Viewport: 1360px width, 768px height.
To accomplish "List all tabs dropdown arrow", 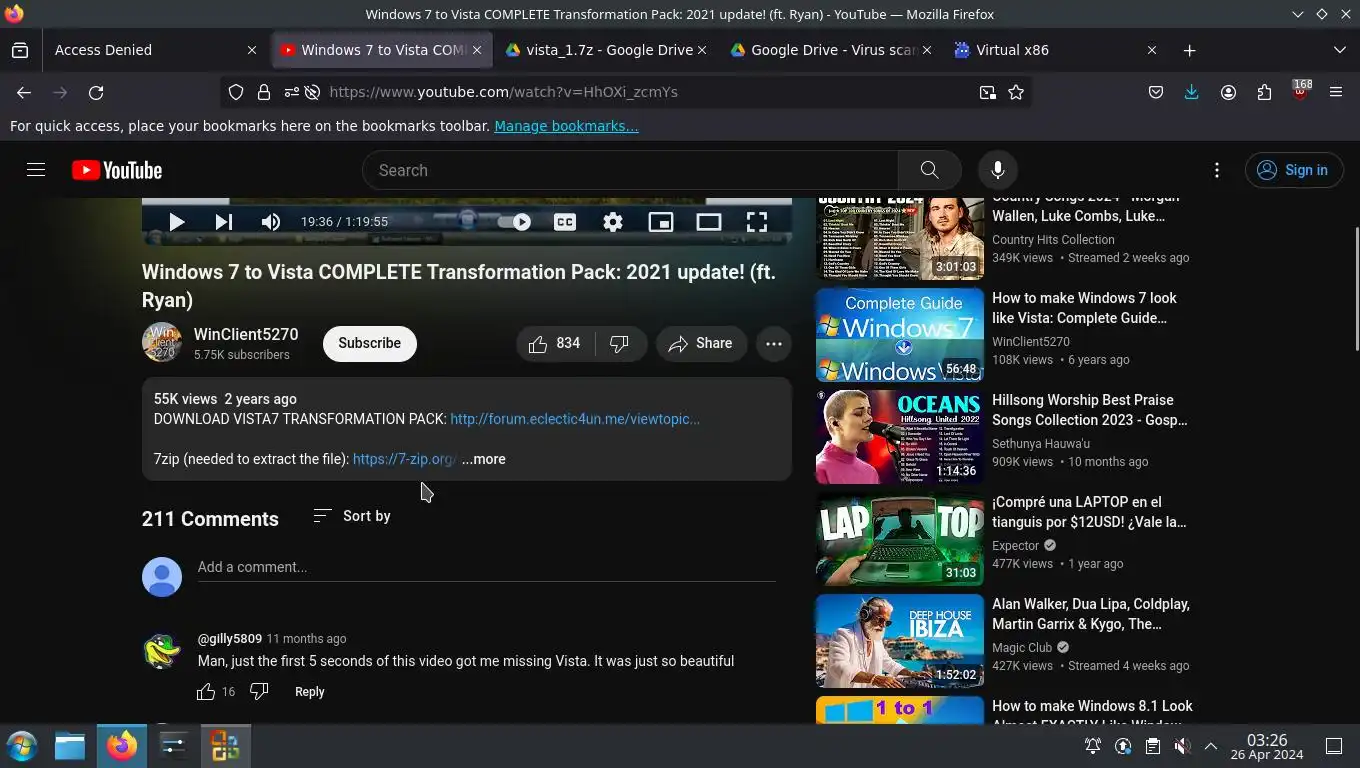I will click(1339, 50).
